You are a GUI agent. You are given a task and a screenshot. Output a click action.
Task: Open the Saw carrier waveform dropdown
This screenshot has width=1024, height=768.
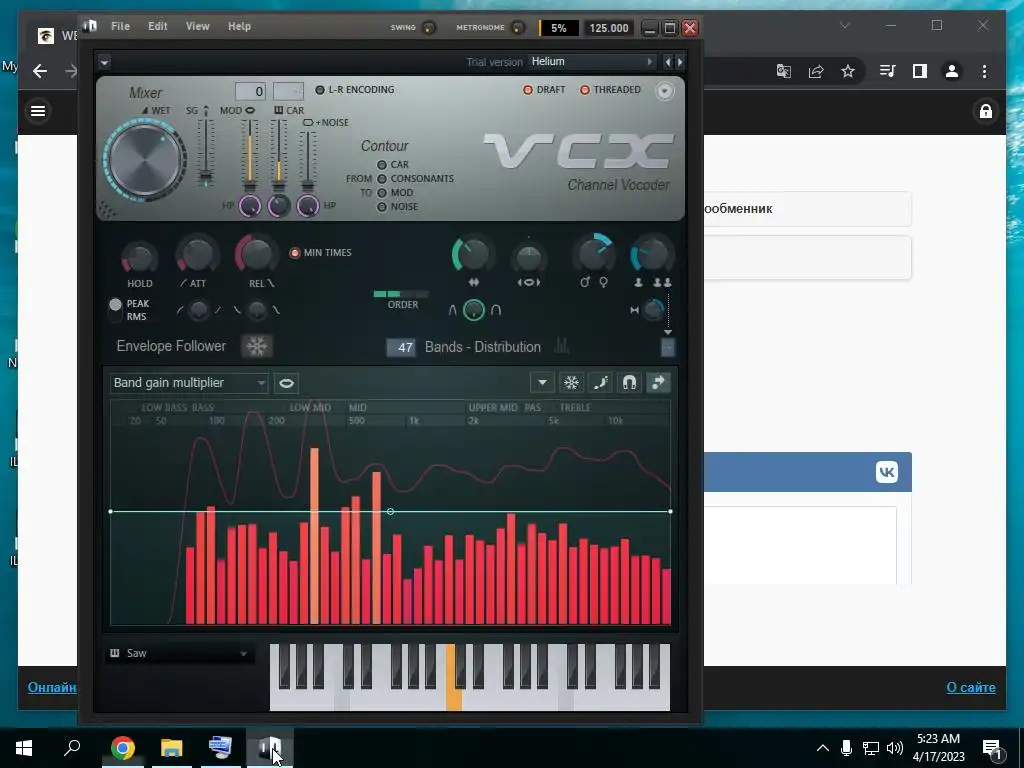click(179, 653)
